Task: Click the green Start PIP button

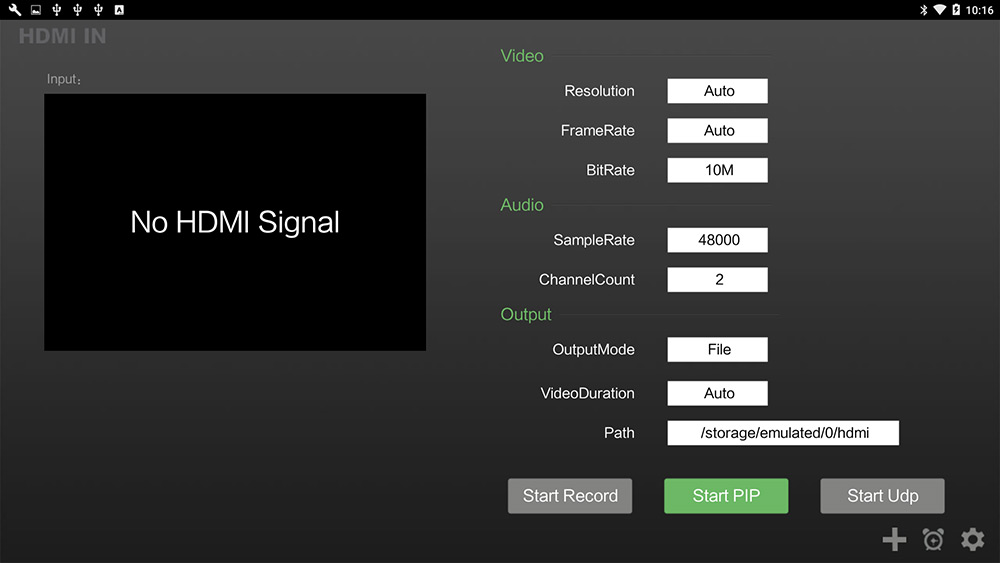Action: pyautogui.click(x=726, y=496)
